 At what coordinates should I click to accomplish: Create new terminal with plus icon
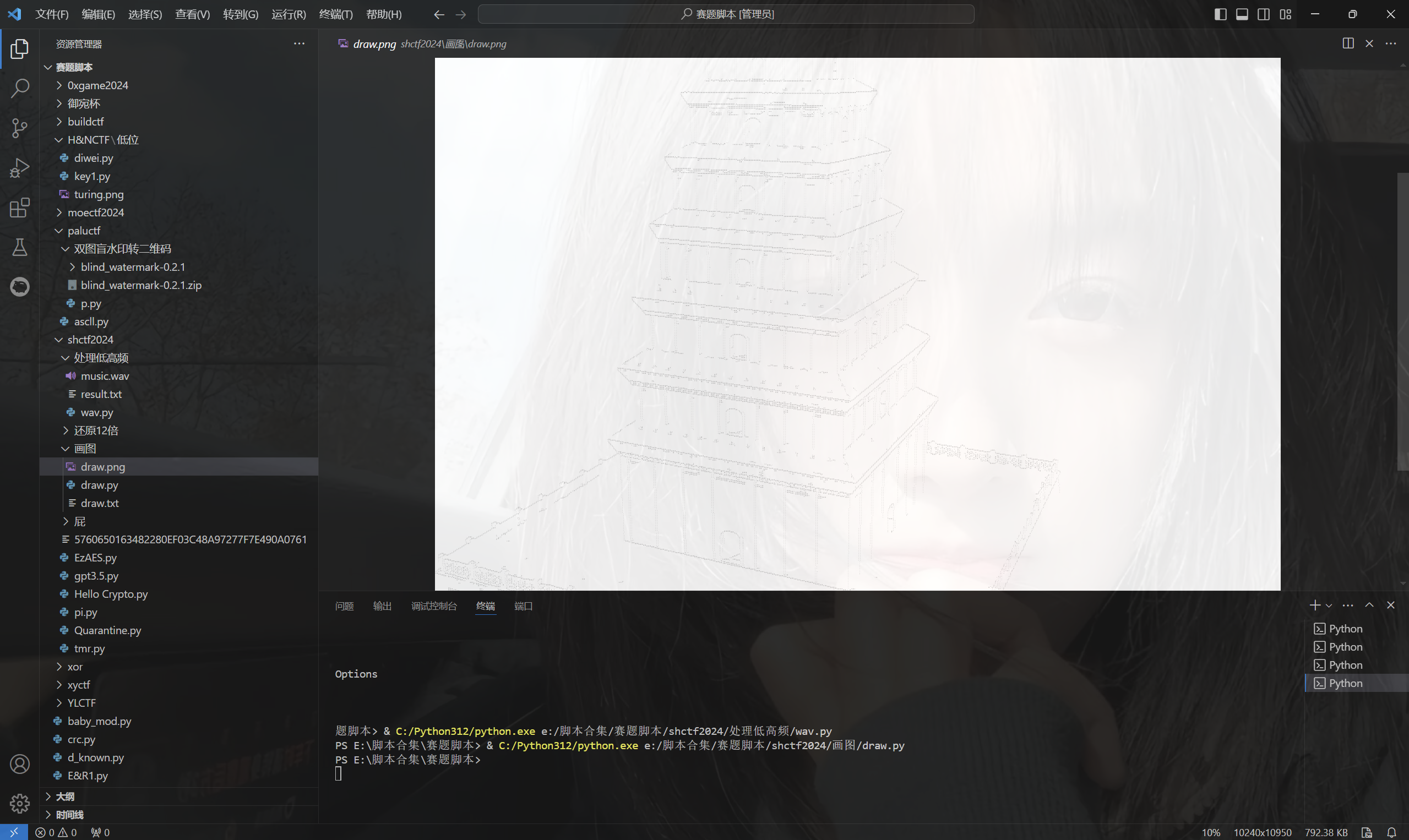coord(1314,605)
